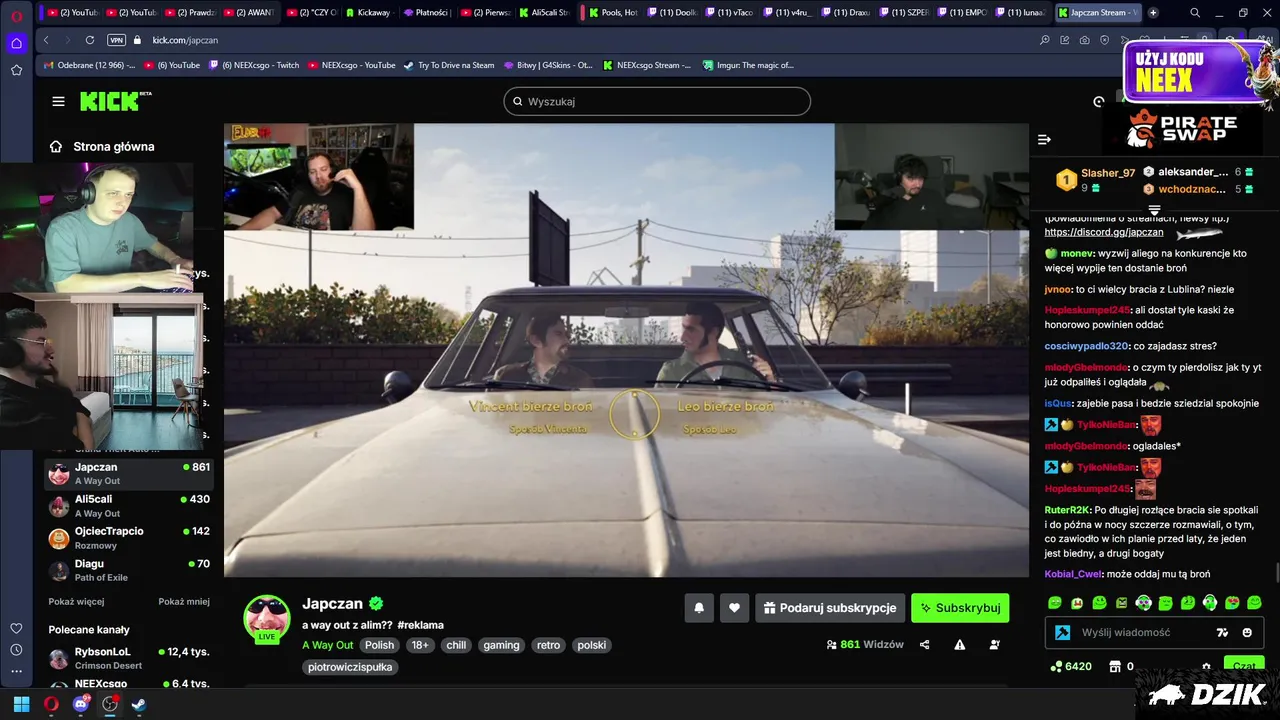Click the Japczan channel name heading
The image size is (1280, 720).
click(x=332, y=604)
